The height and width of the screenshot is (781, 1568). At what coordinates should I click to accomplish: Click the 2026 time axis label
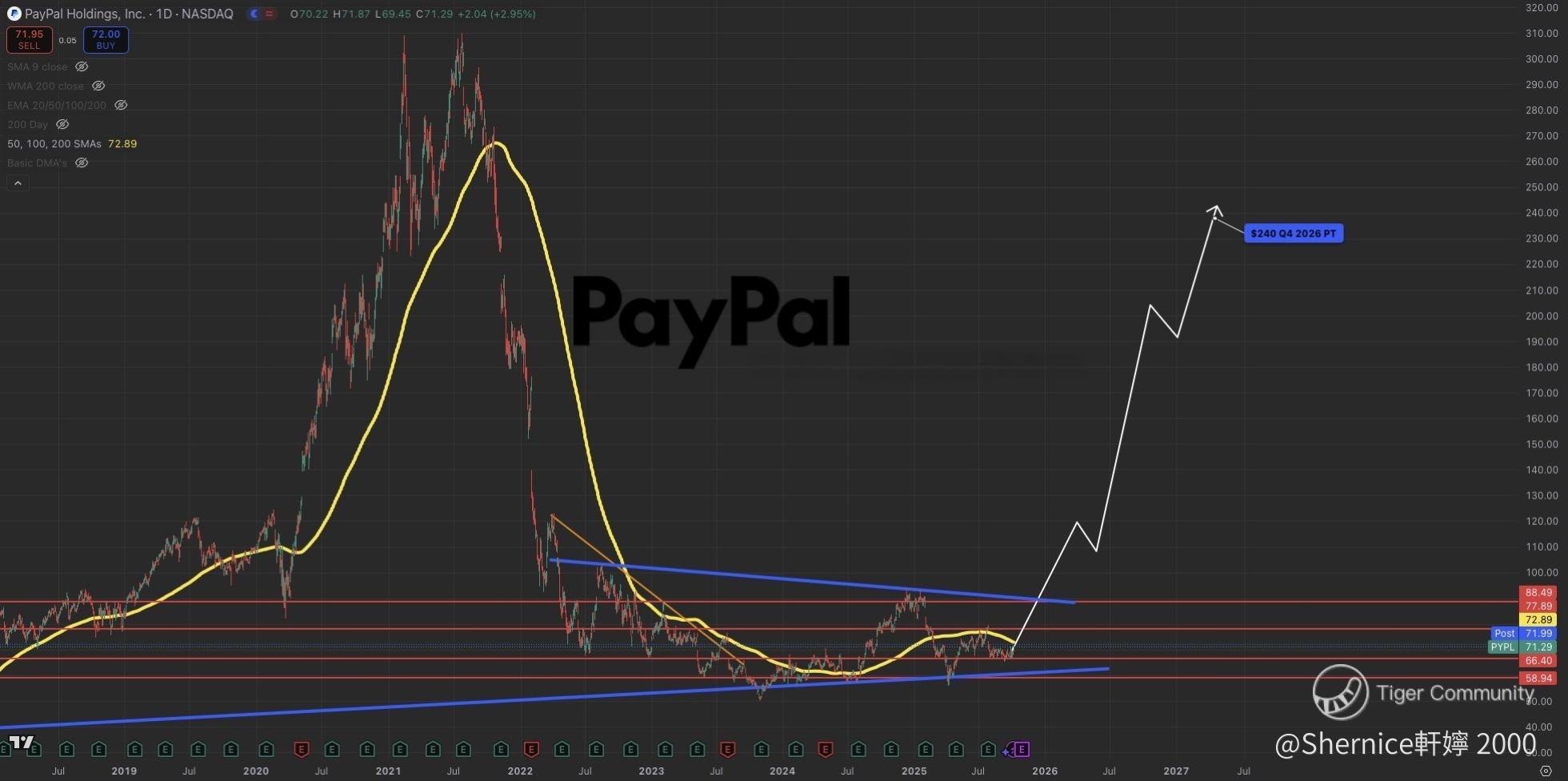pos(1045,771)
